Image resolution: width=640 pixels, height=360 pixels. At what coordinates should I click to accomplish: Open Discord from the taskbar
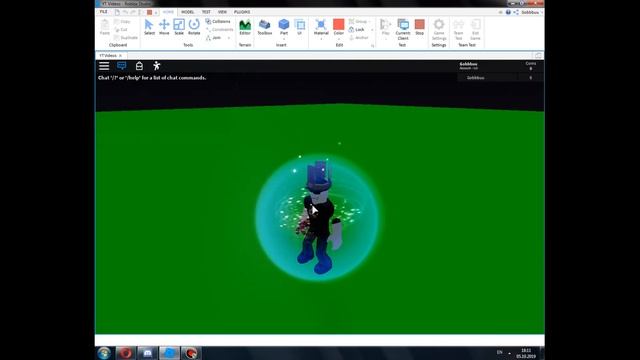point(147,353)
